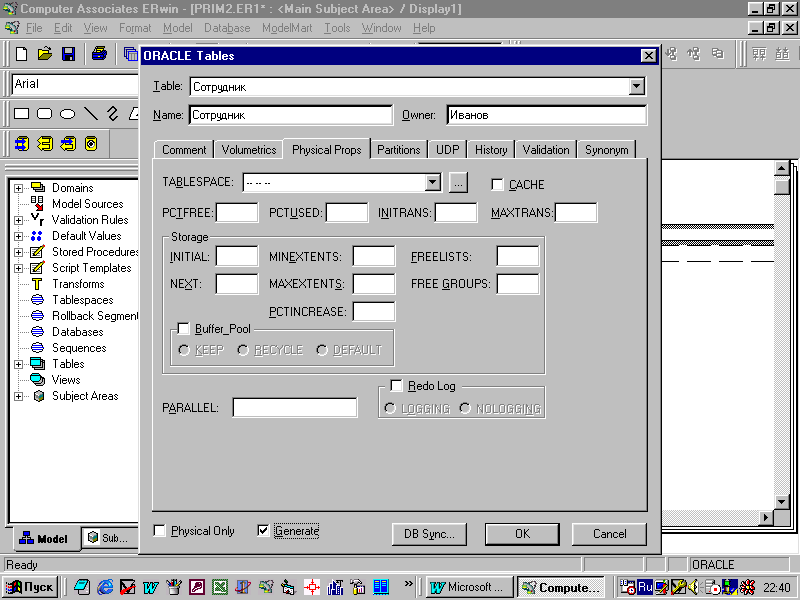Click the TABLESPACE ellipsis browse button

point(458,182)
